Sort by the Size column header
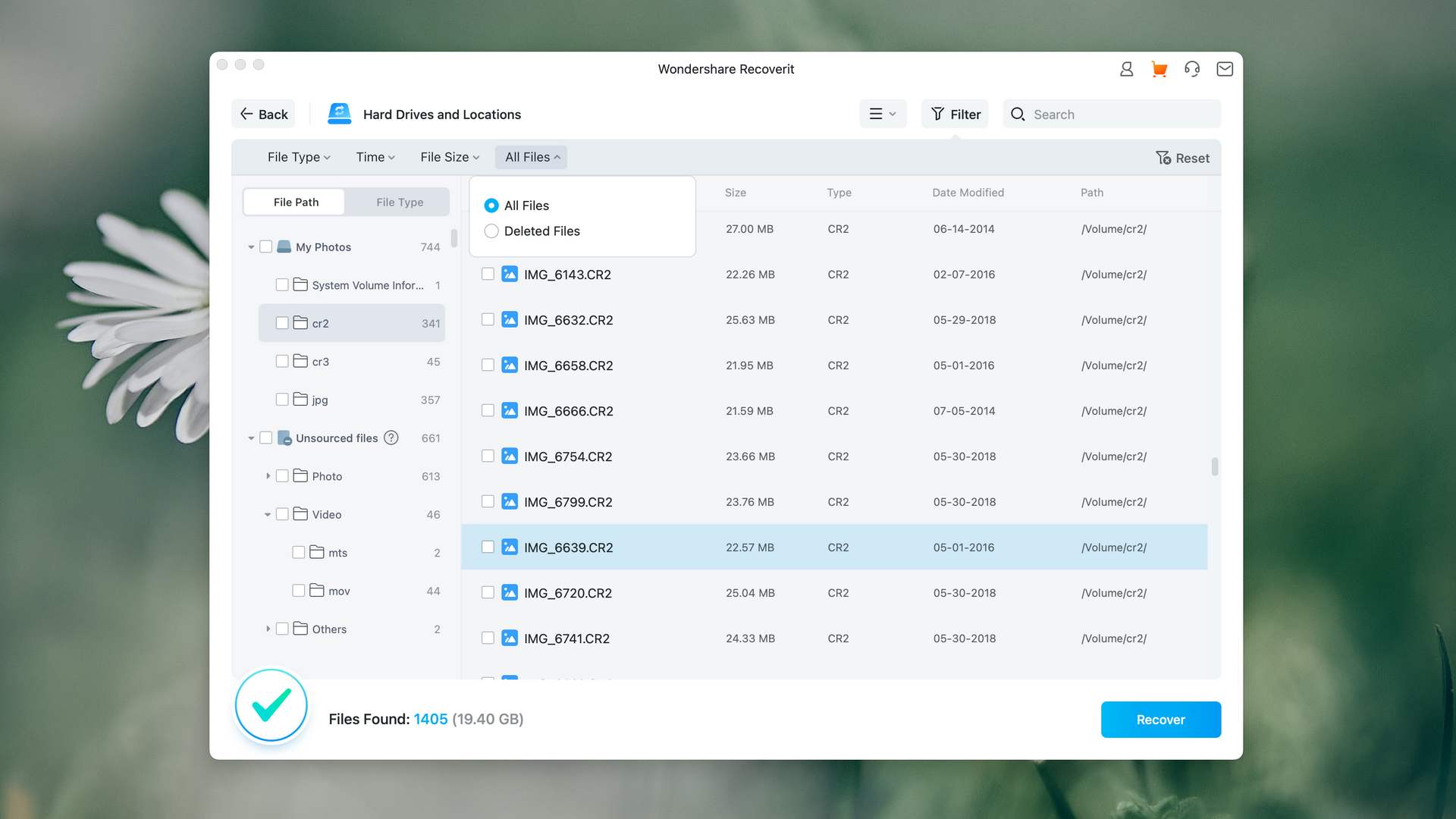 tap(735, 193)
